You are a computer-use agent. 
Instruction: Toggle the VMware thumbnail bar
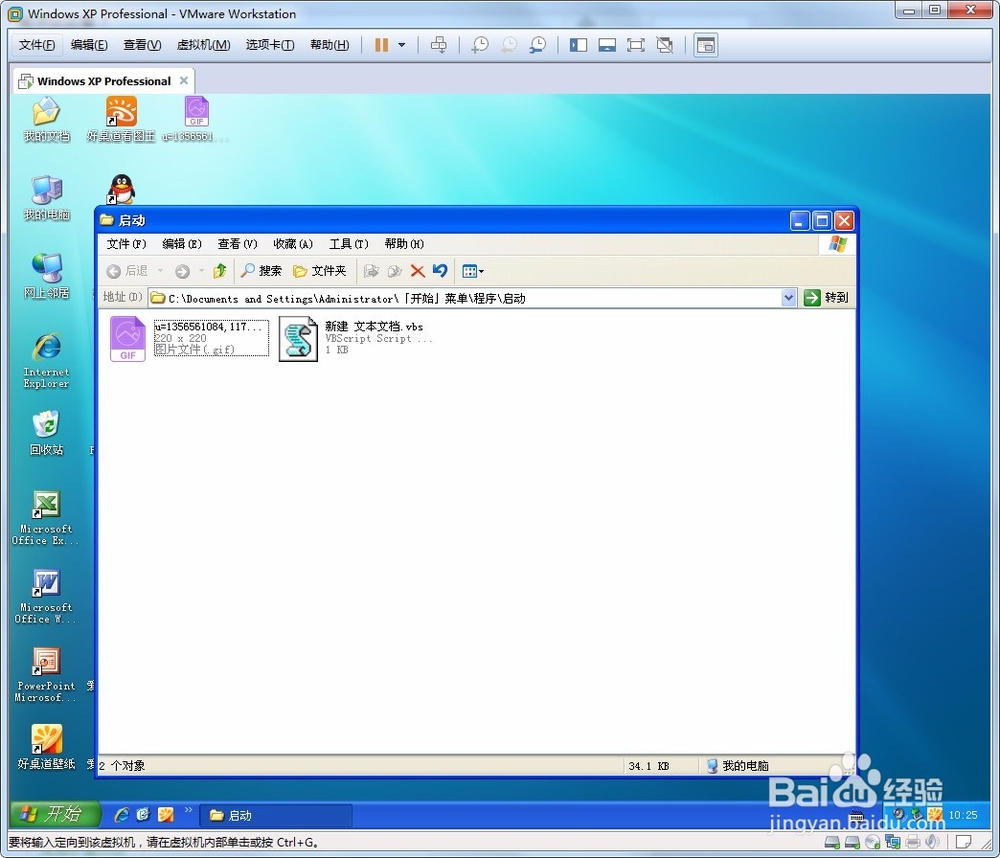(607, 45)
